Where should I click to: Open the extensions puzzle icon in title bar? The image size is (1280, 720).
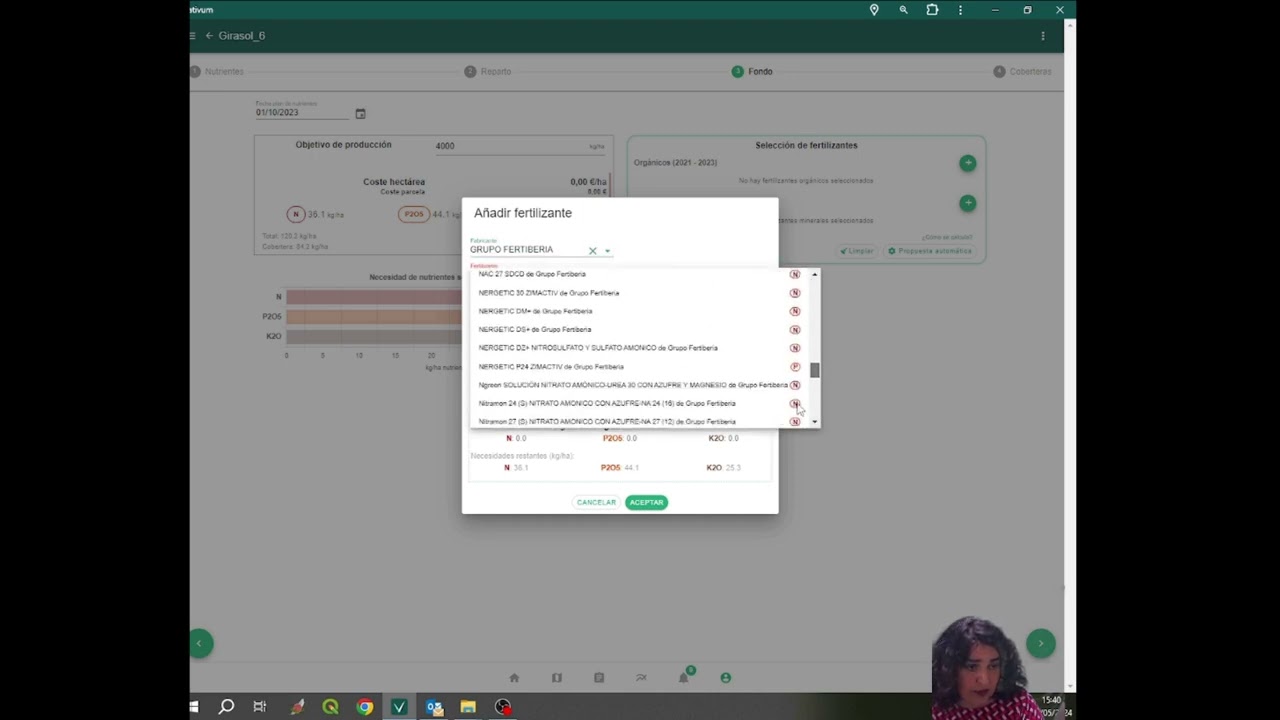coord(932,10)
